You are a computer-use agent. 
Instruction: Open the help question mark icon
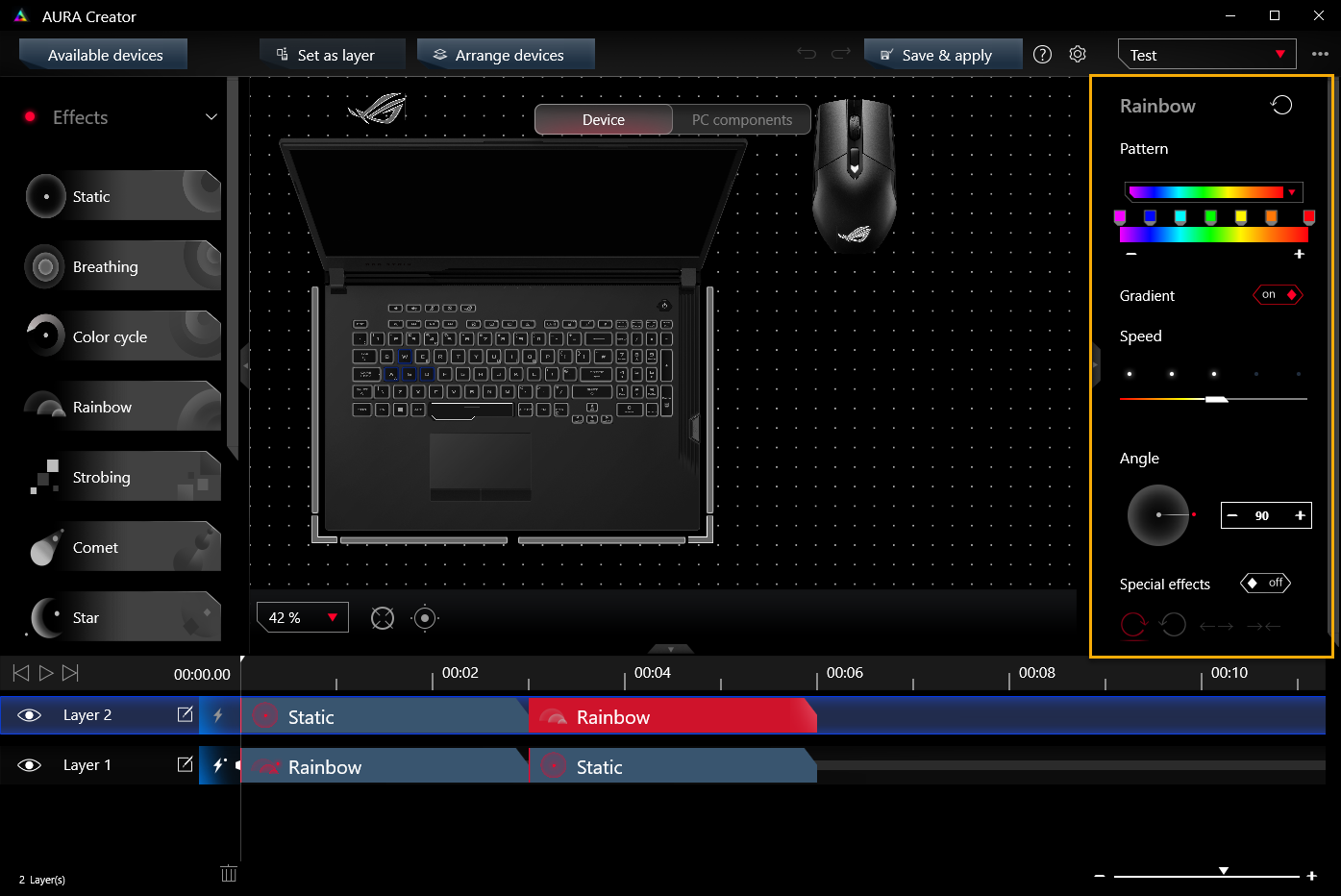(1042, 55)
